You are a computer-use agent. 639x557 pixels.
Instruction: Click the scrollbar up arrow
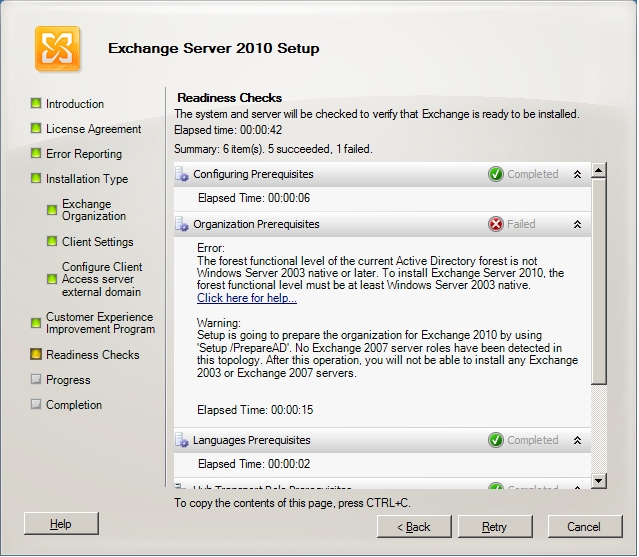[x=599, y=170]
